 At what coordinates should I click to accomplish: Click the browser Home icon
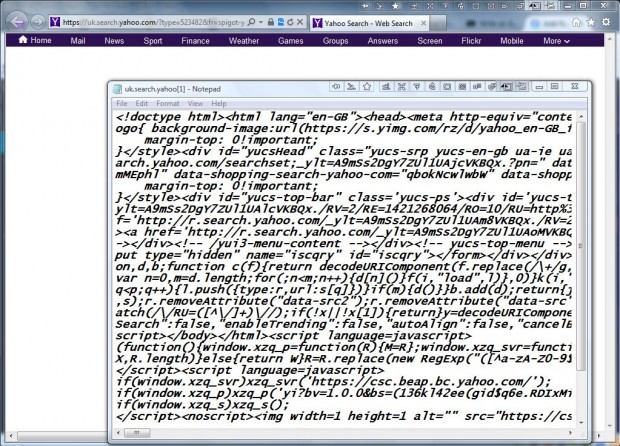point(576,22)
